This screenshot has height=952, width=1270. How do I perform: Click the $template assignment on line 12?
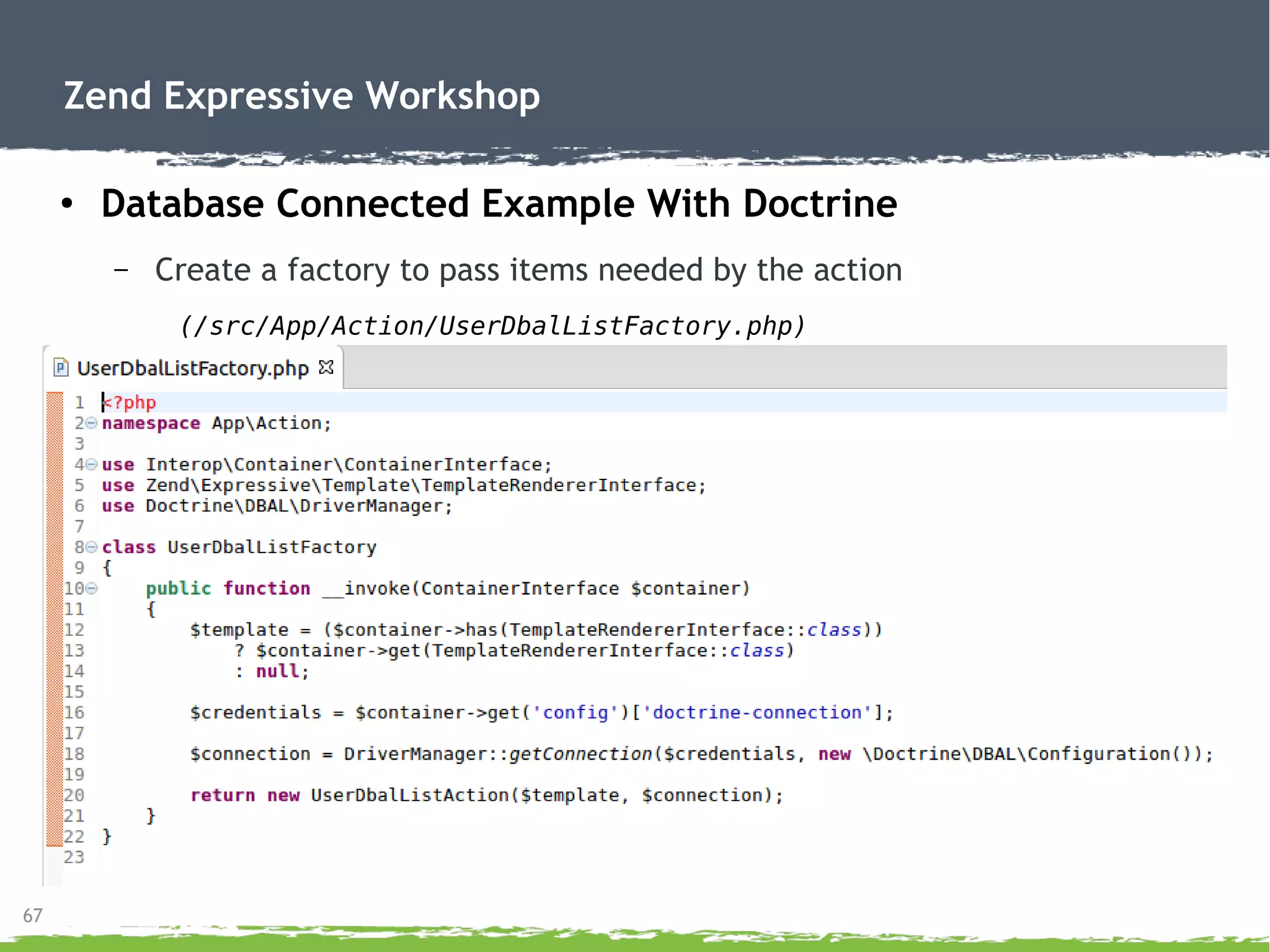(536, 630)
